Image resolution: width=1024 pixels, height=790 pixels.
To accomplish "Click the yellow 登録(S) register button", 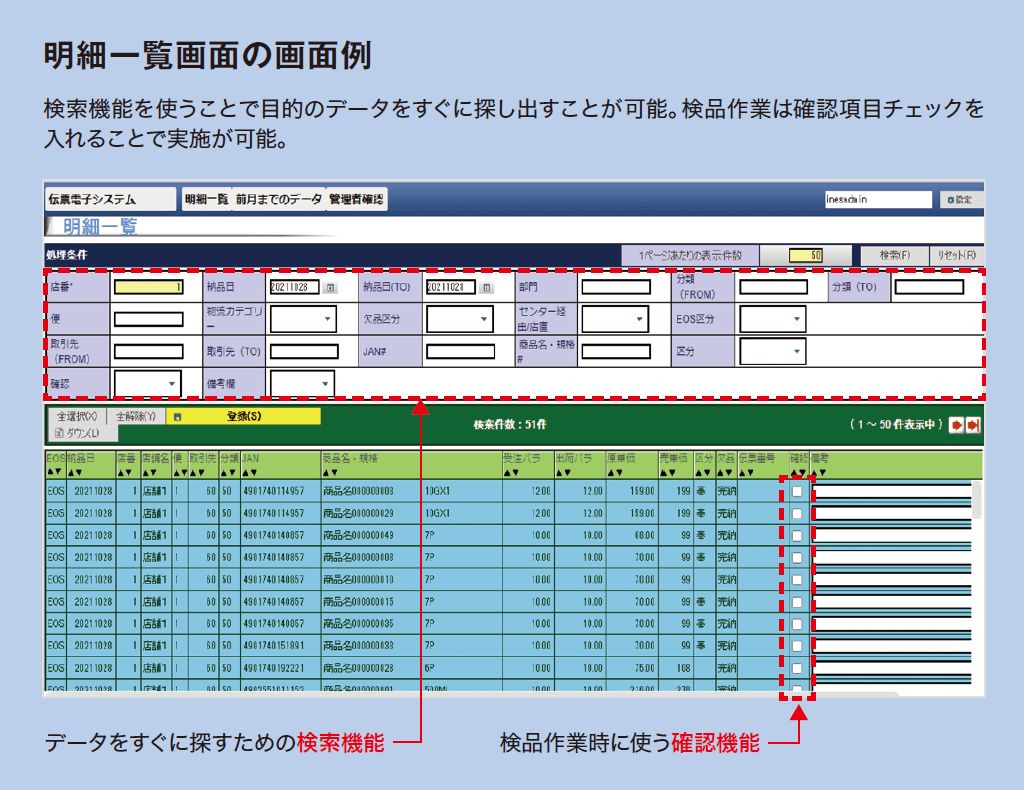I will coord(244,416).
